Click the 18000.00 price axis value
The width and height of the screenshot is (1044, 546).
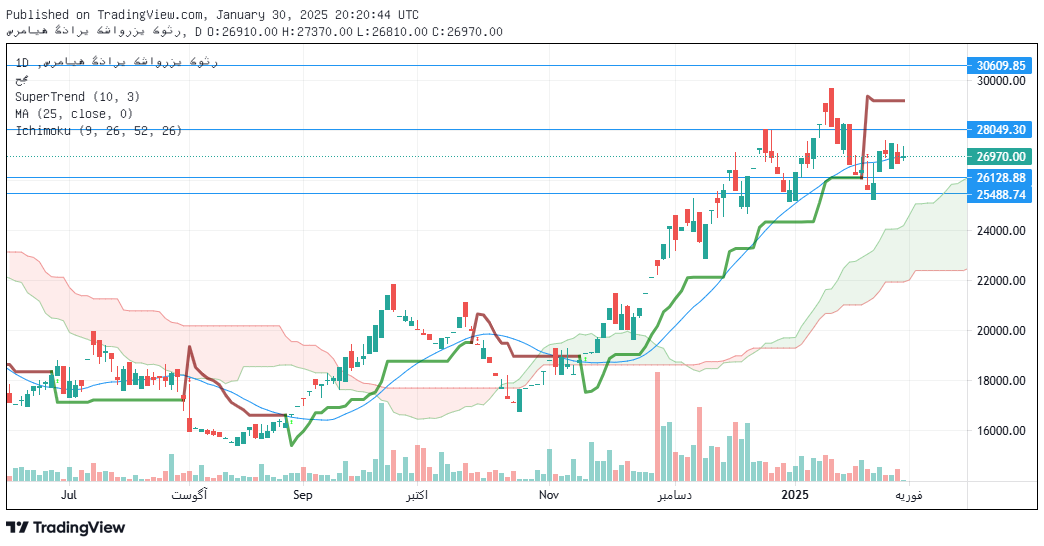click(1001, 380)
